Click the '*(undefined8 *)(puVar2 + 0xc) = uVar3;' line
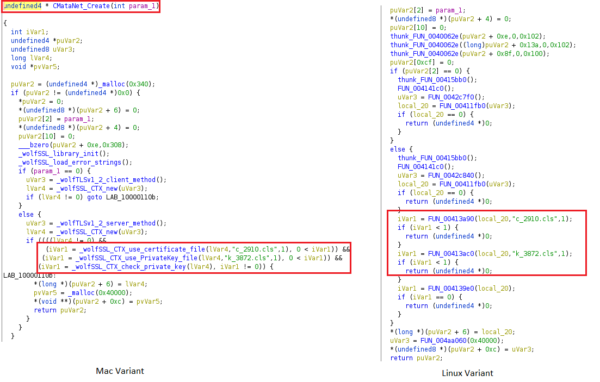The width and height of the screenshot is (600, 382). [x=462, y=349]
